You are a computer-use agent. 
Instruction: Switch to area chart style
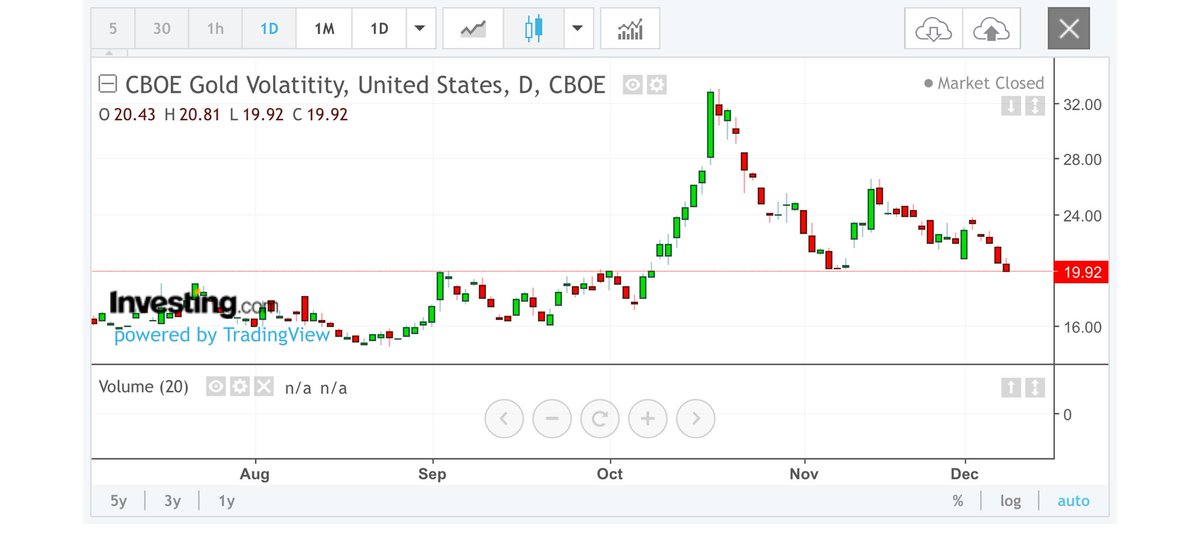473,29
